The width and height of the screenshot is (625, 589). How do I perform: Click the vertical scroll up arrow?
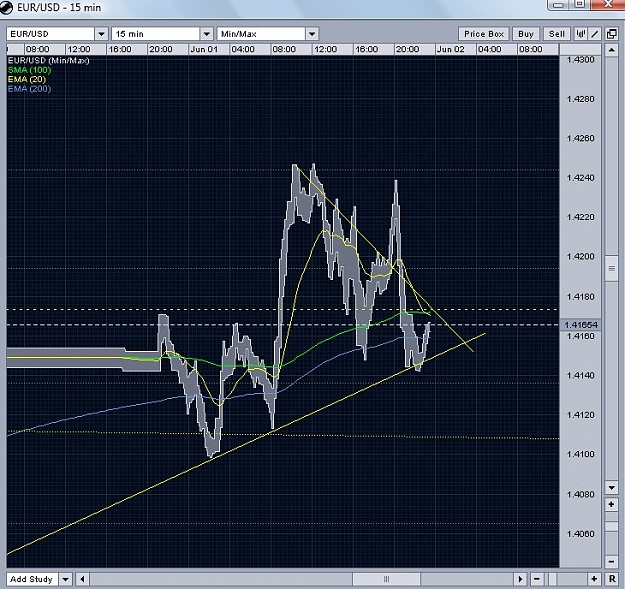click(611, 50)
